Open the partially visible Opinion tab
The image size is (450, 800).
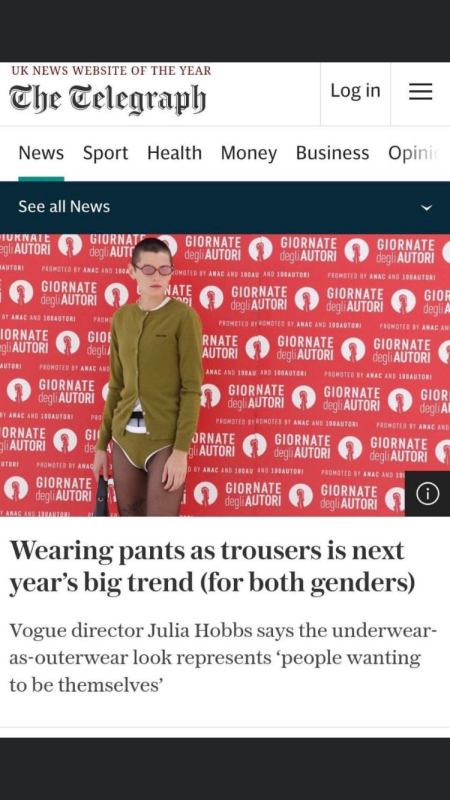pos(414,153)
